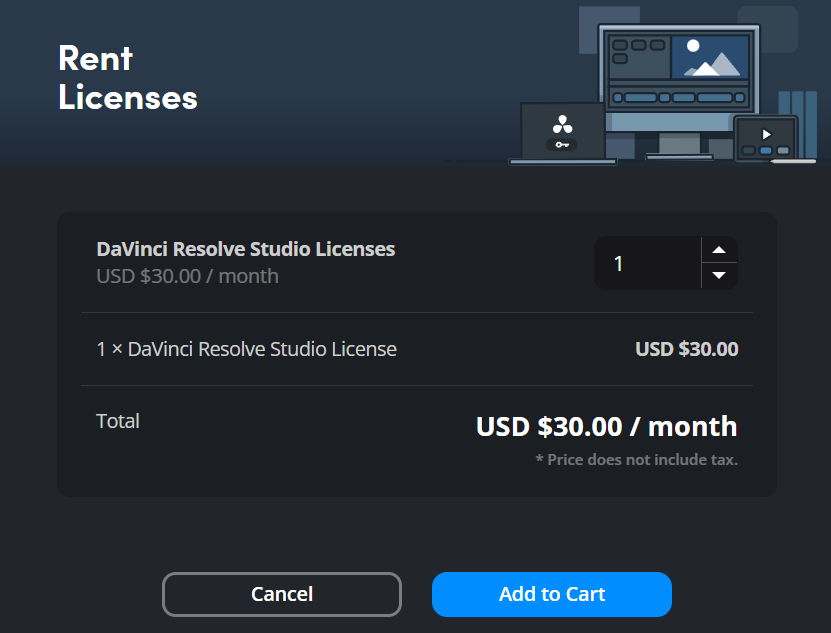831x633 pixels.
Task: Click the license quantity input showing 1
Action: 645,262
